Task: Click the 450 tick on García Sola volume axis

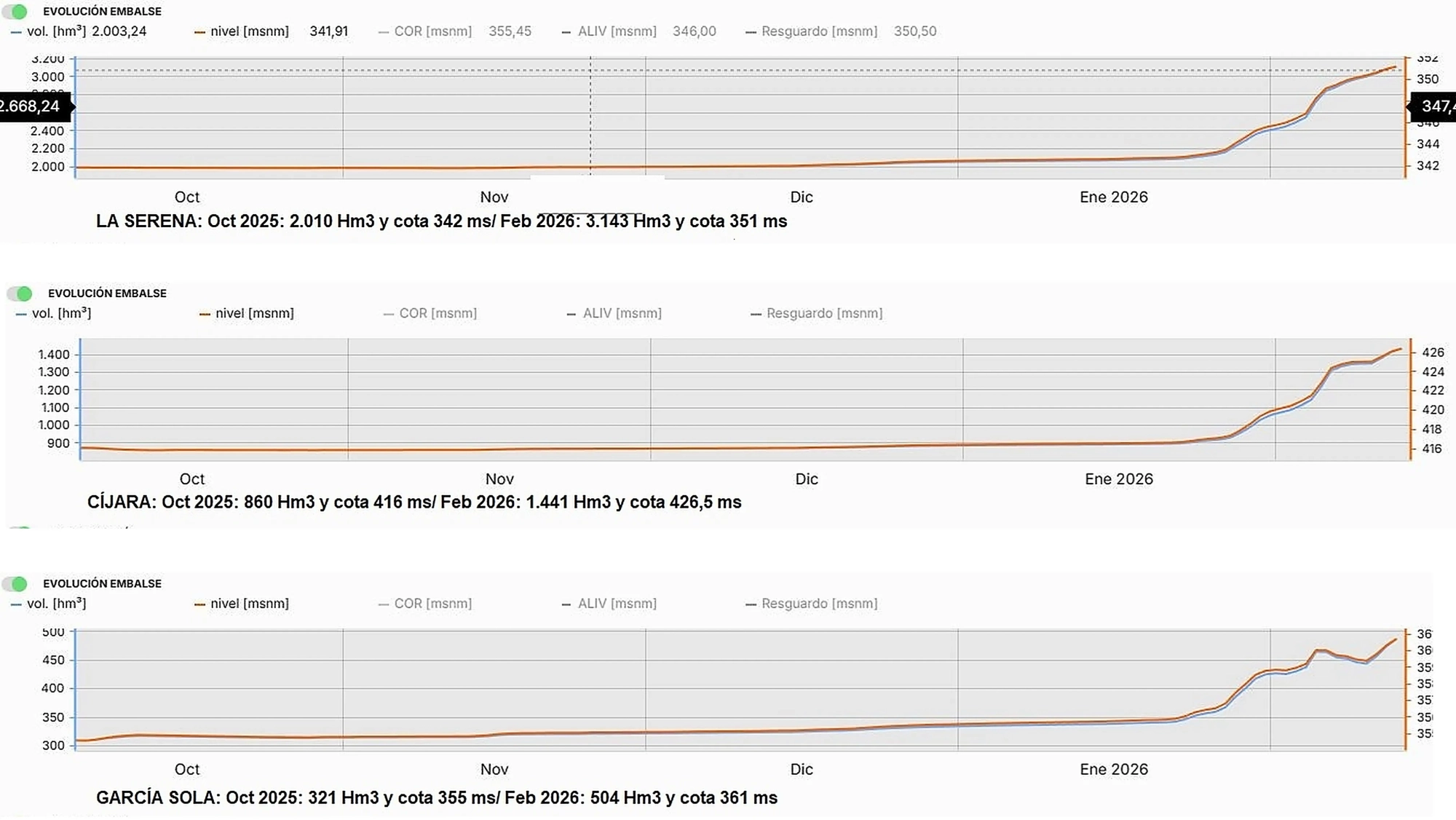Action: tap(53, 661)
